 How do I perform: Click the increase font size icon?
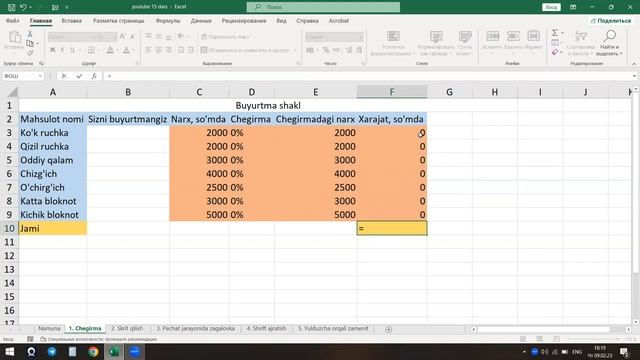122,37
